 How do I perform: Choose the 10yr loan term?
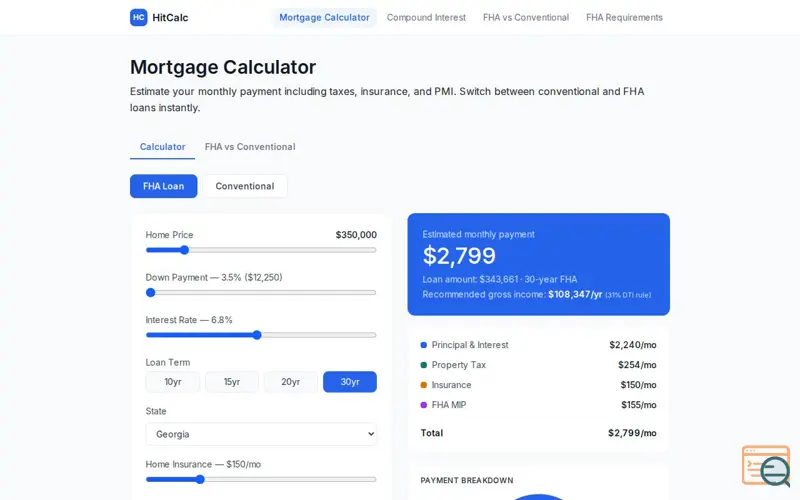click(x=172, y=382)
